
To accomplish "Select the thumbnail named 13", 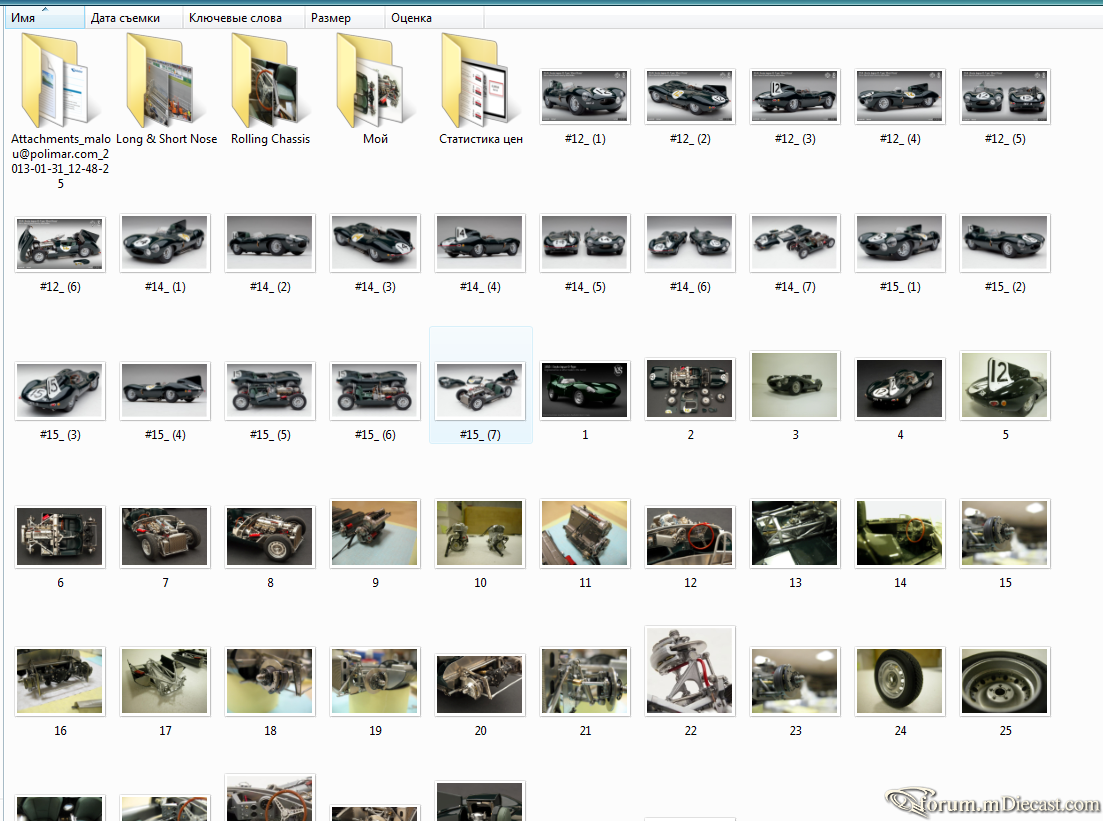I will pyautogui.click(x=795, y=533).
